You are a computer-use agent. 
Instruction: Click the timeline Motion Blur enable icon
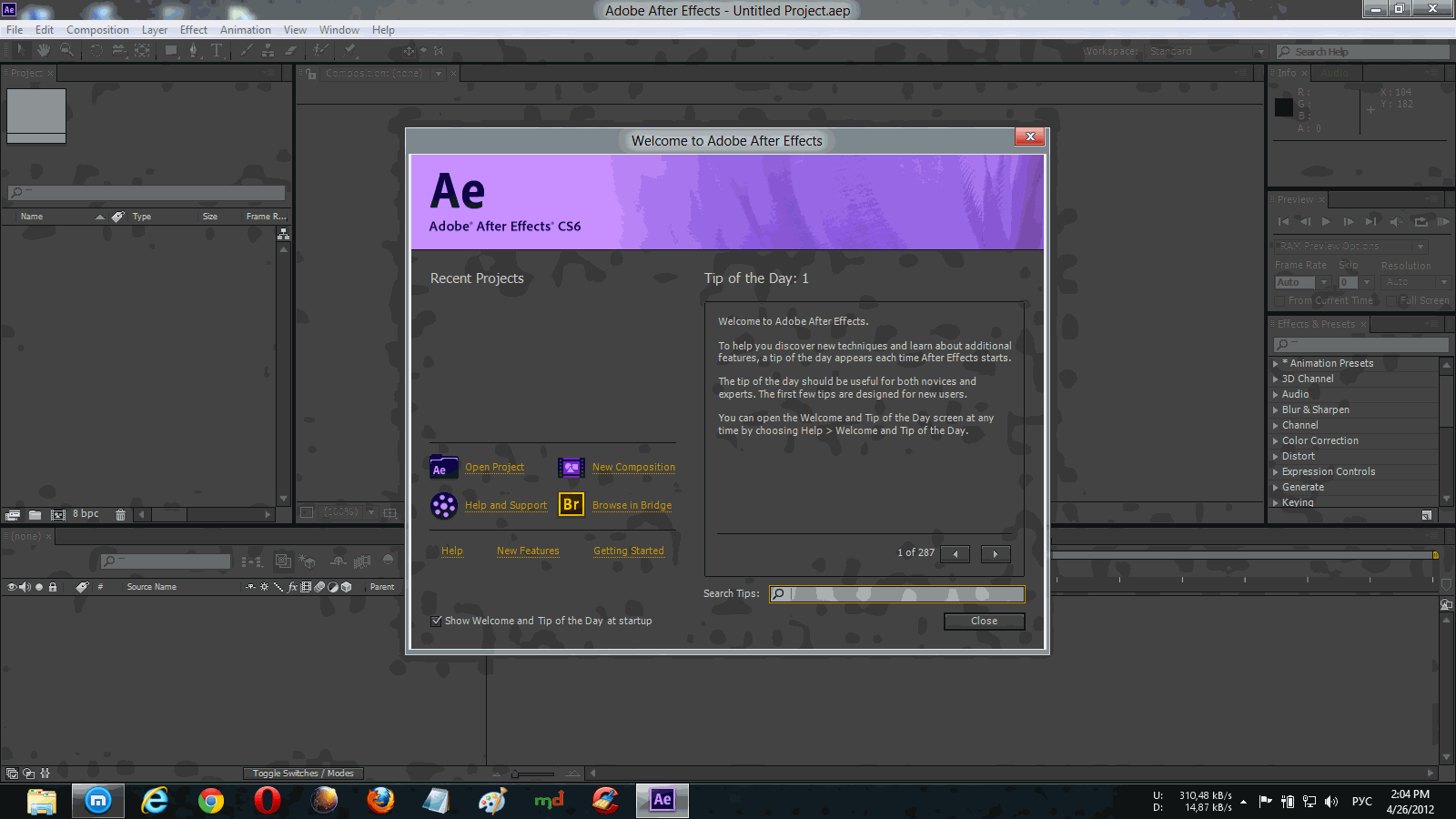coord(388,561)
